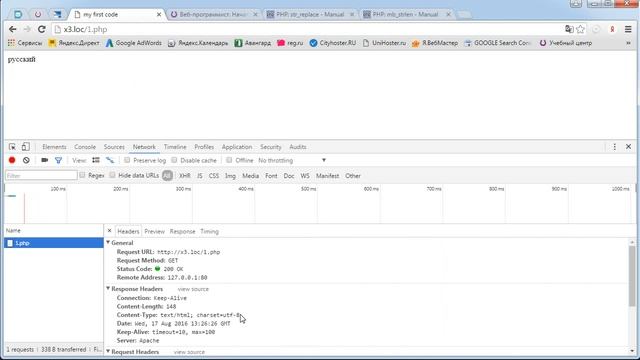Filter requests by XHR
This screenshot has height=360, width=640.
184,176
